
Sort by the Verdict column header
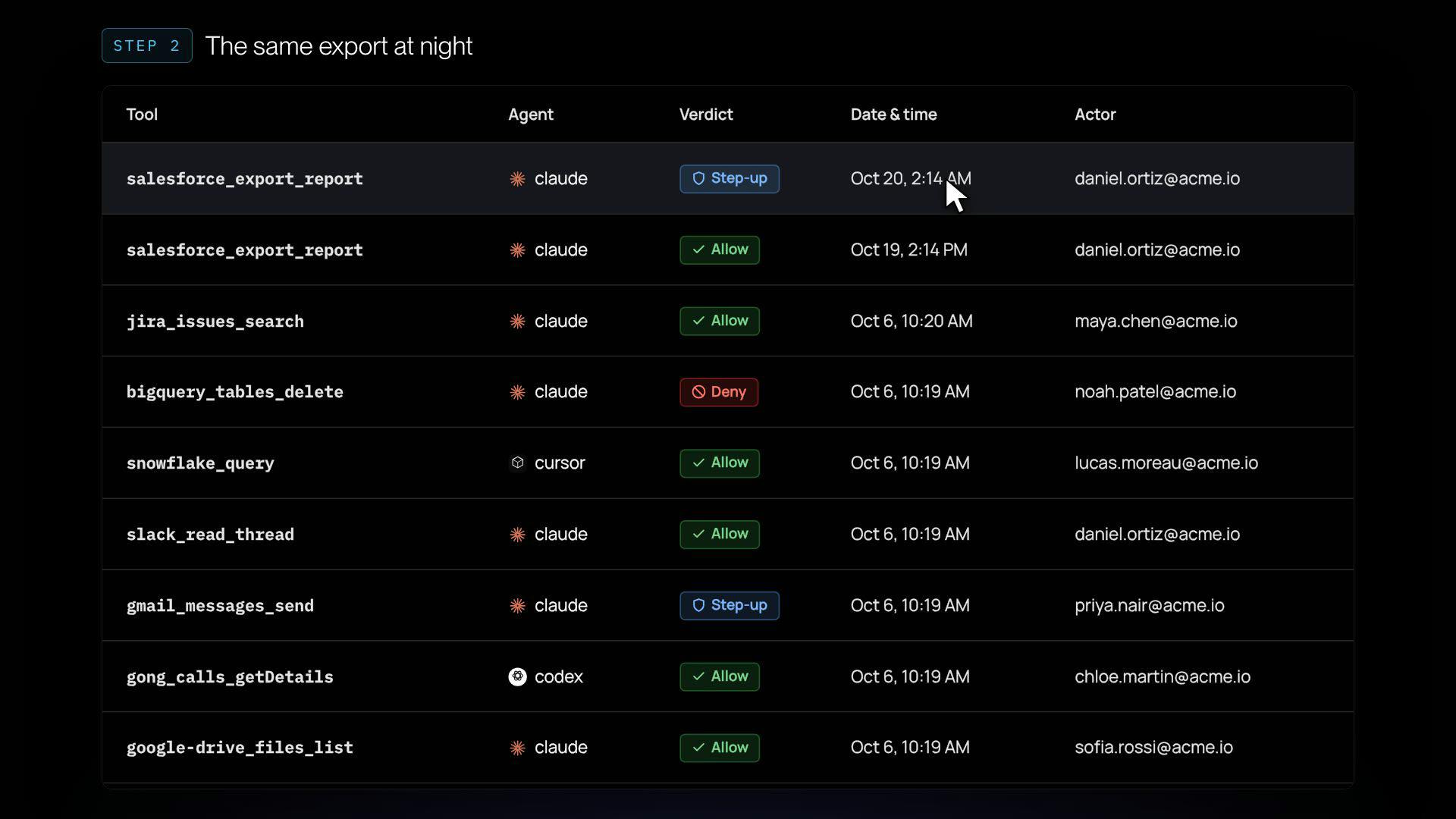(x=706, y=115)
